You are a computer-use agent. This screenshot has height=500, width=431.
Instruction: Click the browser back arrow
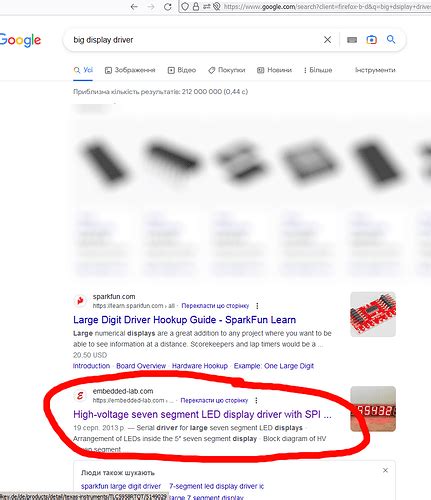tap(134, 6)
